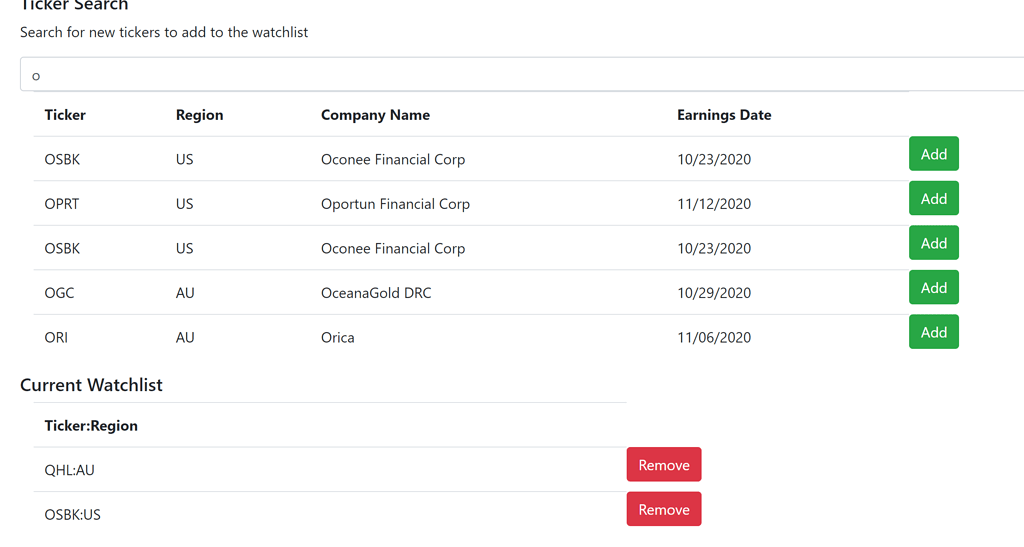Select the OSBK:US watchlist entry
The width and height of the screenshot is (1024, 547).
pyautogui.click(x=72, y=514)
